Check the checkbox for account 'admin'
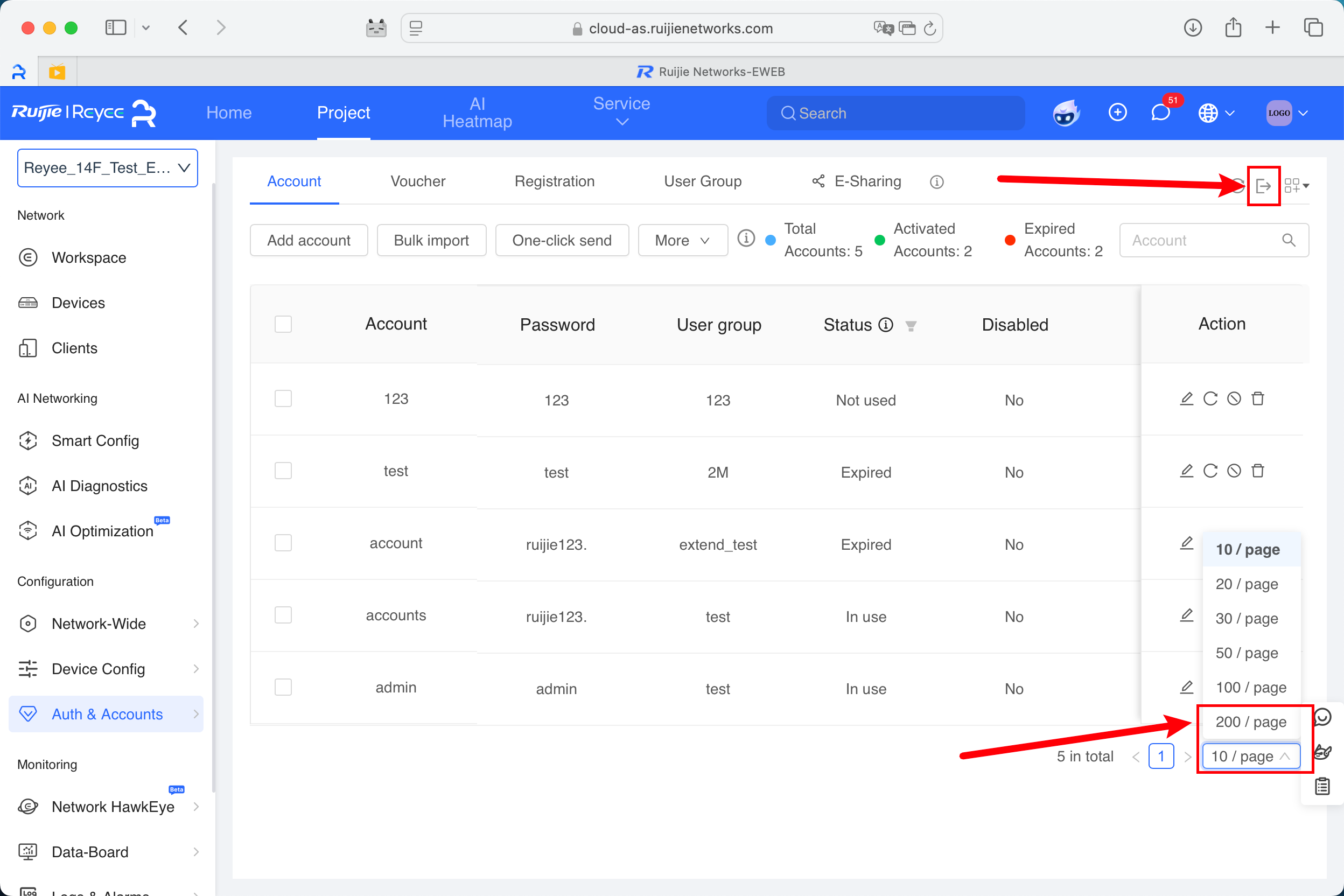Image resolution: width=1344 pixels, height=896 pixels. point(283,687)
